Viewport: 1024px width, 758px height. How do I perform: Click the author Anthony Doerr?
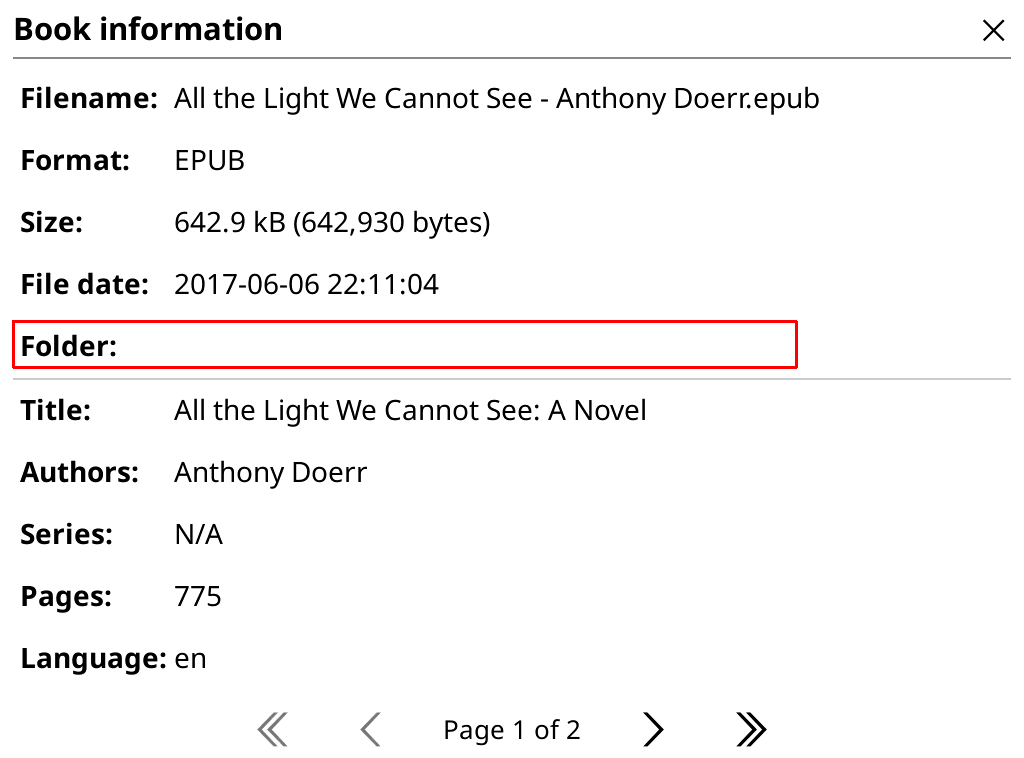coord(270,472)
